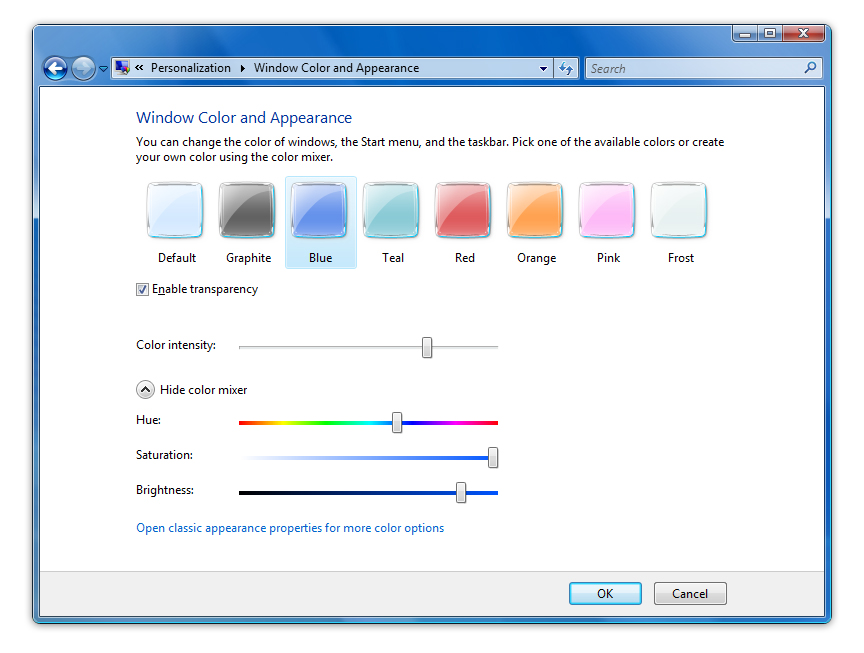Go to Personalization in the breadcrumb

tap(190, 68)
